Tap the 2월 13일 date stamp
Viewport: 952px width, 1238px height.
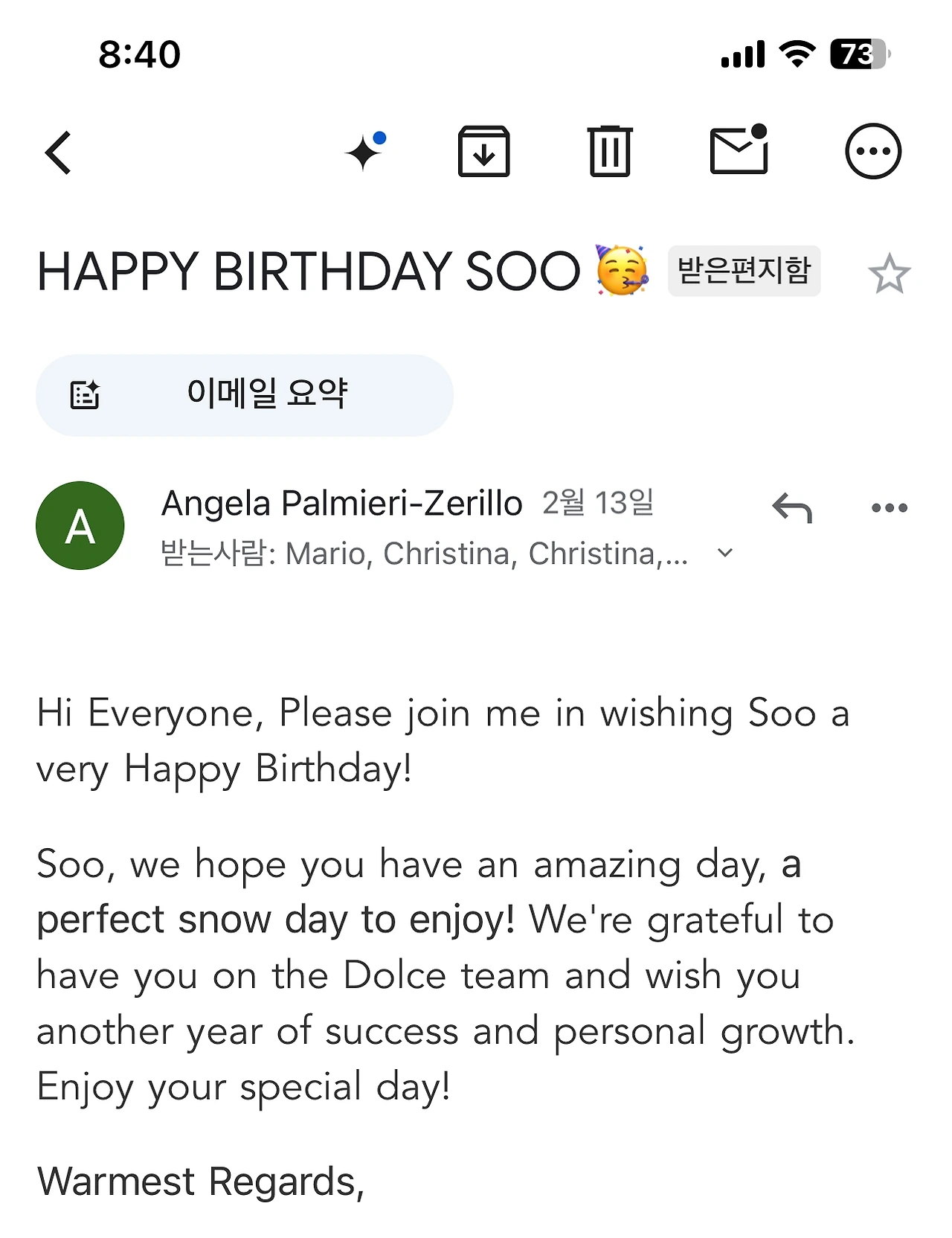point(598,504)
